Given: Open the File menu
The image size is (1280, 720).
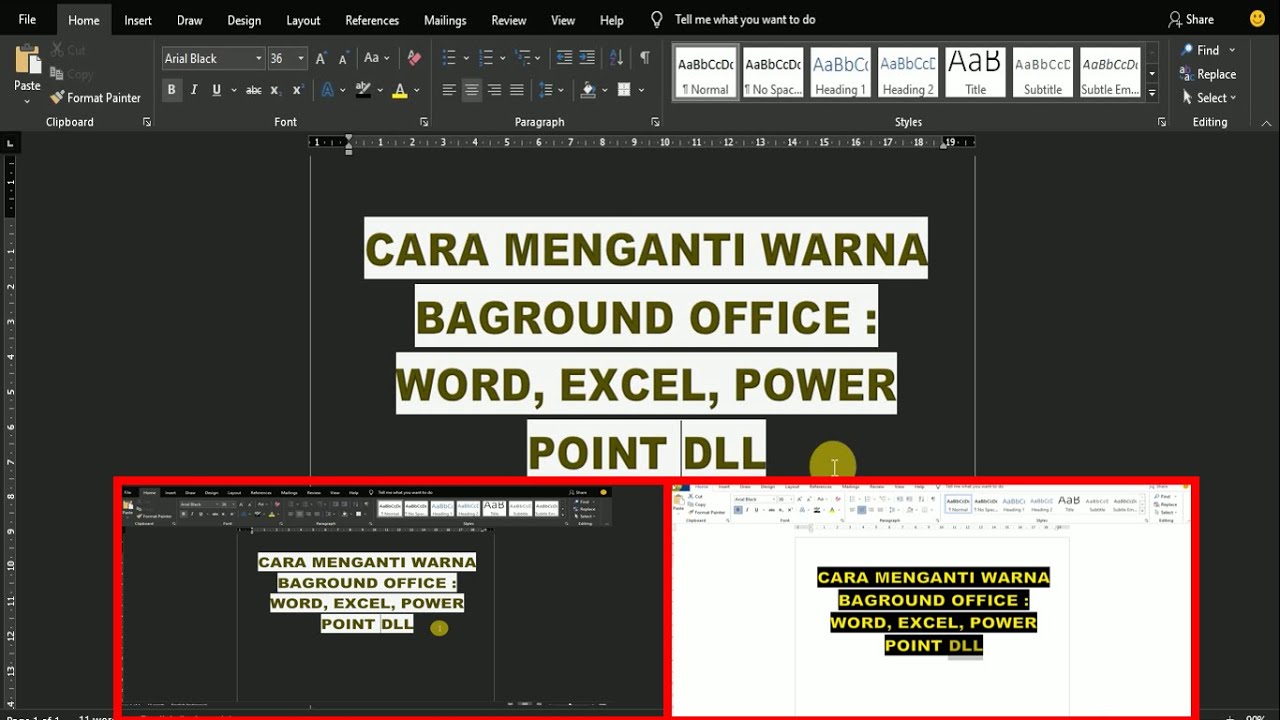Looking at the screenshot, I should coord(27,19).
